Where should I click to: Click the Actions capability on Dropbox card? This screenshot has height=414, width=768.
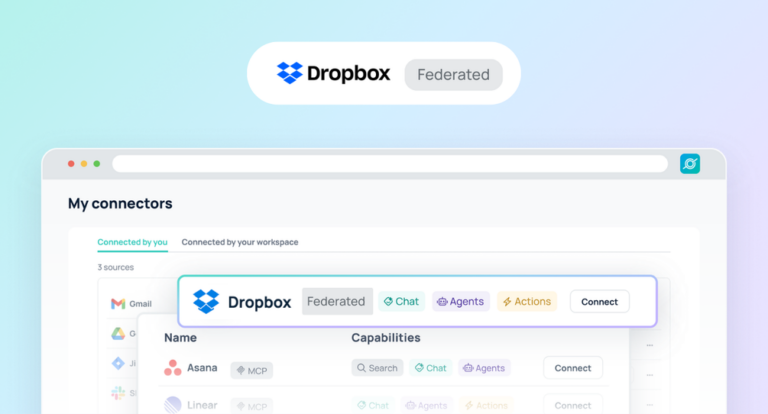pos(527,301)
